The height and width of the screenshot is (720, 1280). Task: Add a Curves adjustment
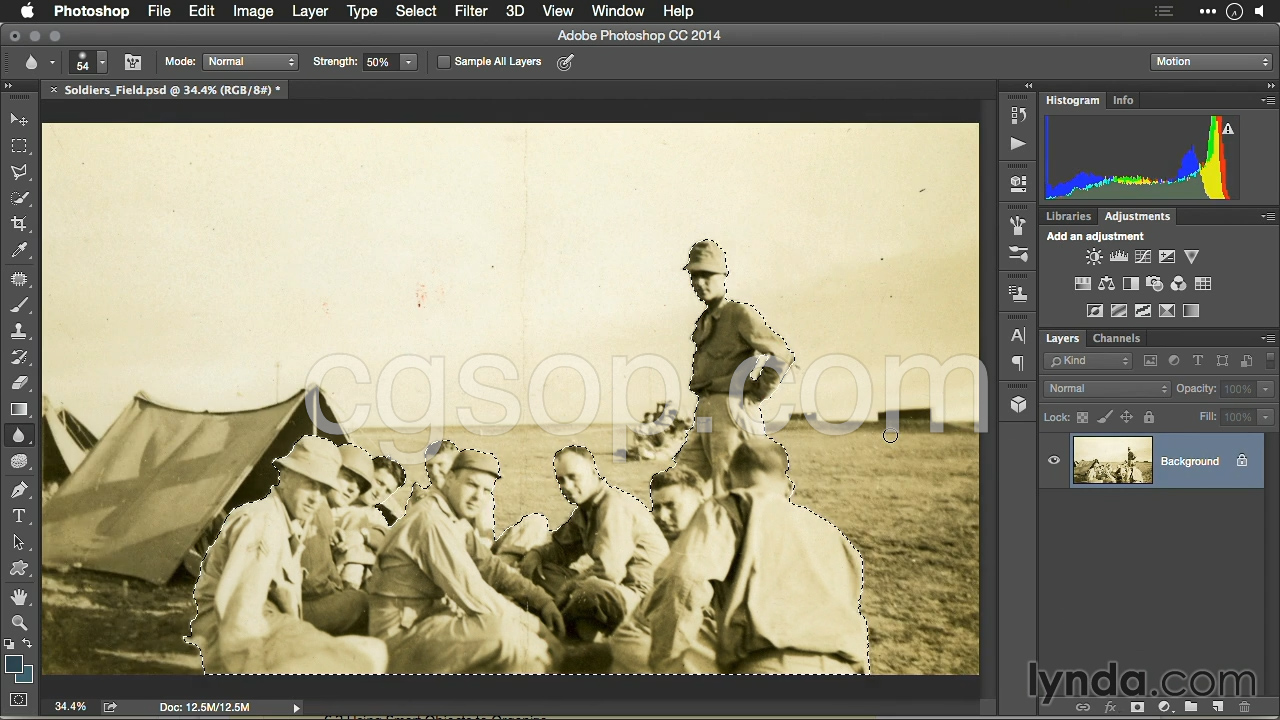point(1143,257)
